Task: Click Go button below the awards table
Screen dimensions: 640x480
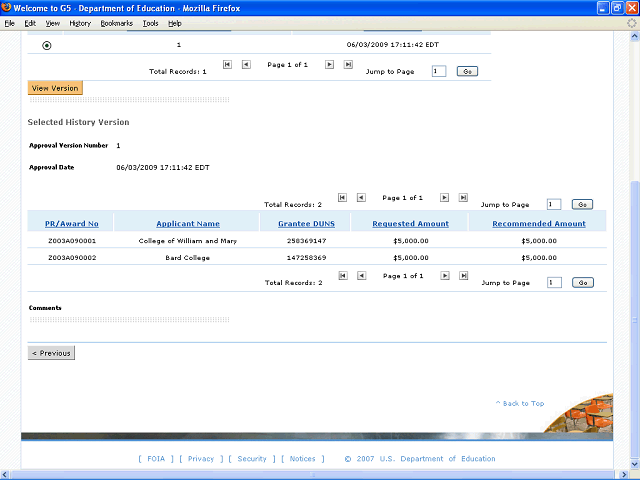Action: pos(583,282)
